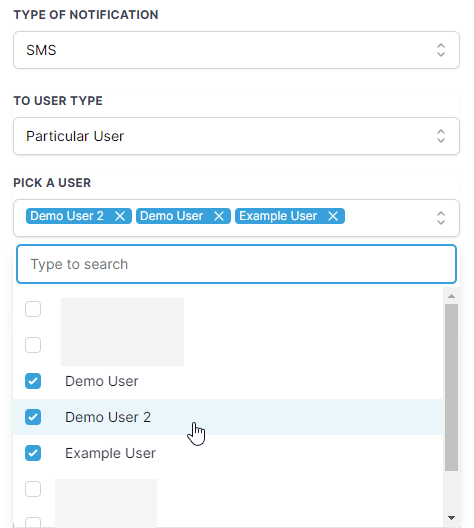Viewport: 474px width, 528px height.
Task: Click the user list scrollbar down arrow
Action: click(451, 518)
